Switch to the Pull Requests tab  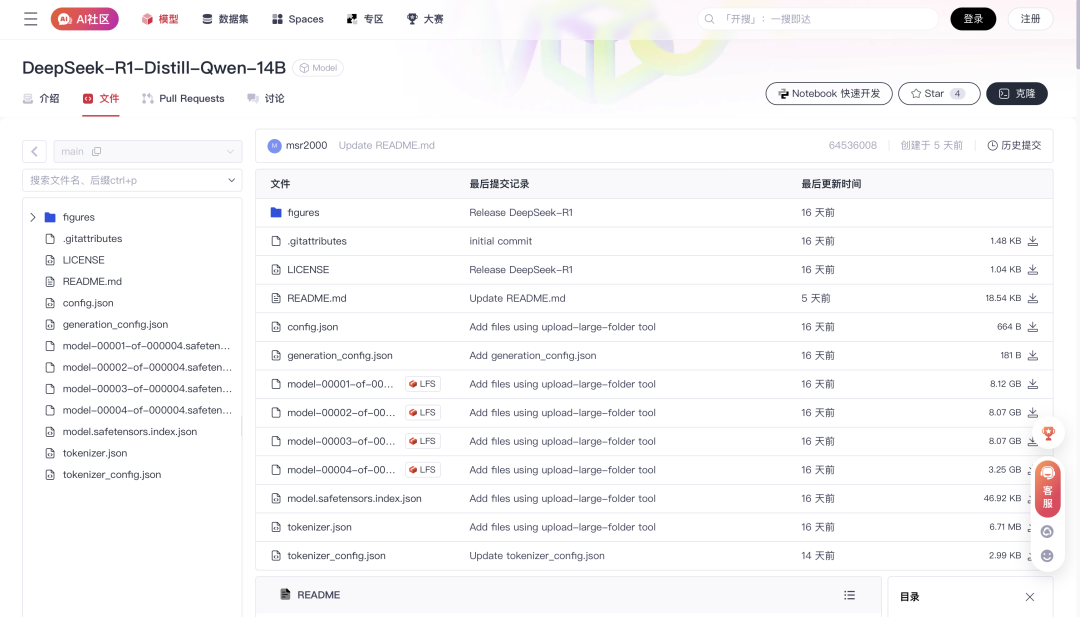tap(183, 98)
